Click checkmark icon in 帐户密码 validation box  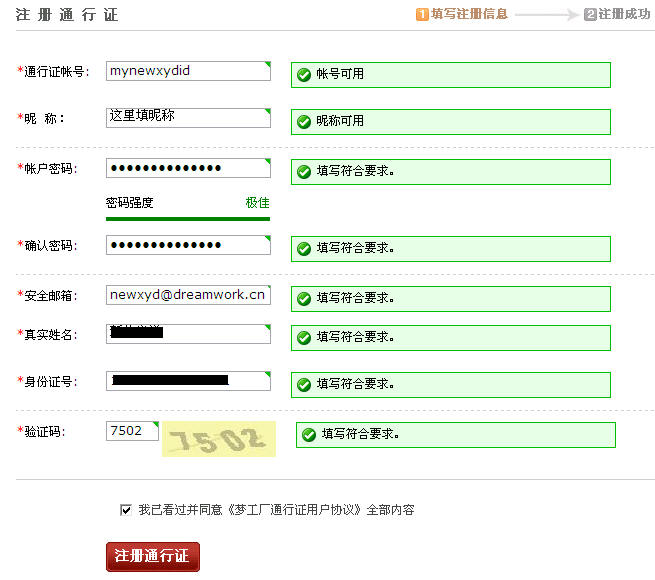click(x=304, y=171)
